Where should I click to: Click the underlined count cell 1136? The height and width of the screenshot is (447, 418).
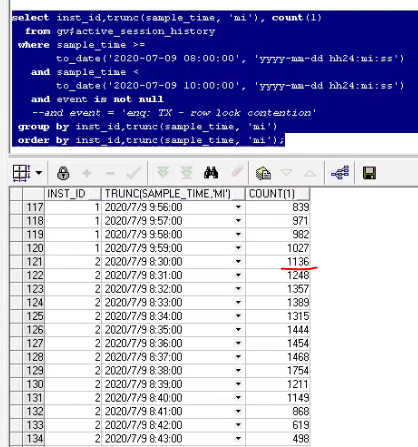(278, 262)
